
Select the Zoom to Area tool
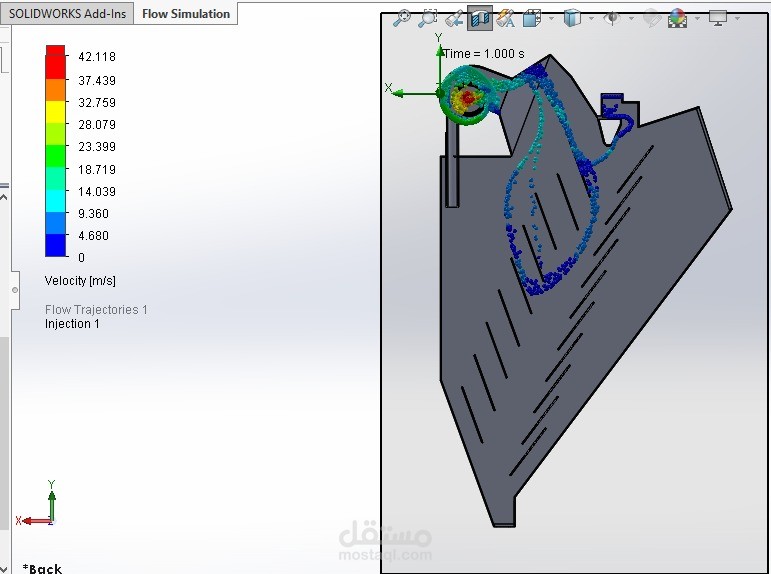tap(428, 19)
